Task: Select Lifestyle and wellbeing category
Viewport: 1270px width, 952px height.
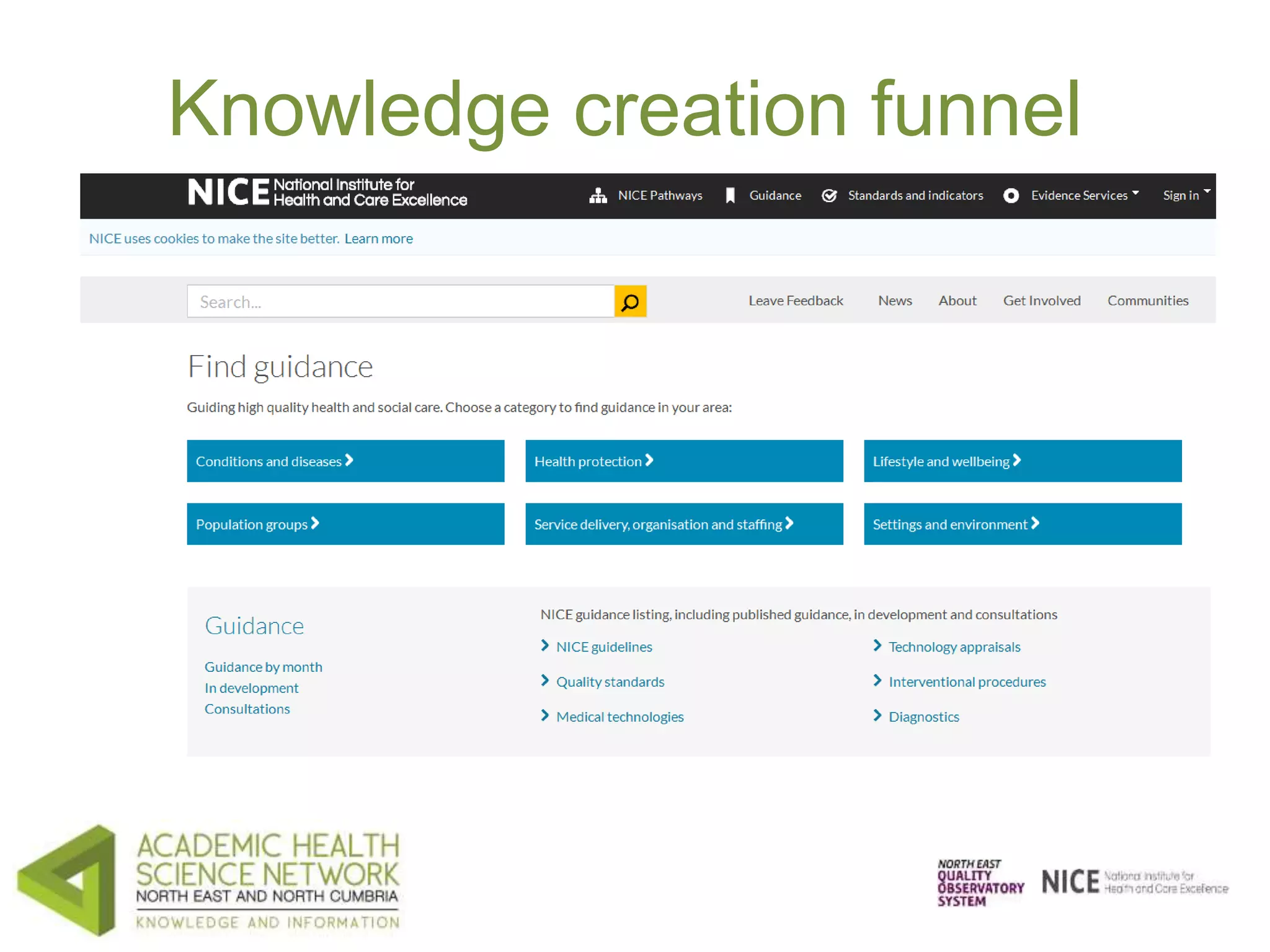Action: pyautogui.click(x=1023, y=461)
